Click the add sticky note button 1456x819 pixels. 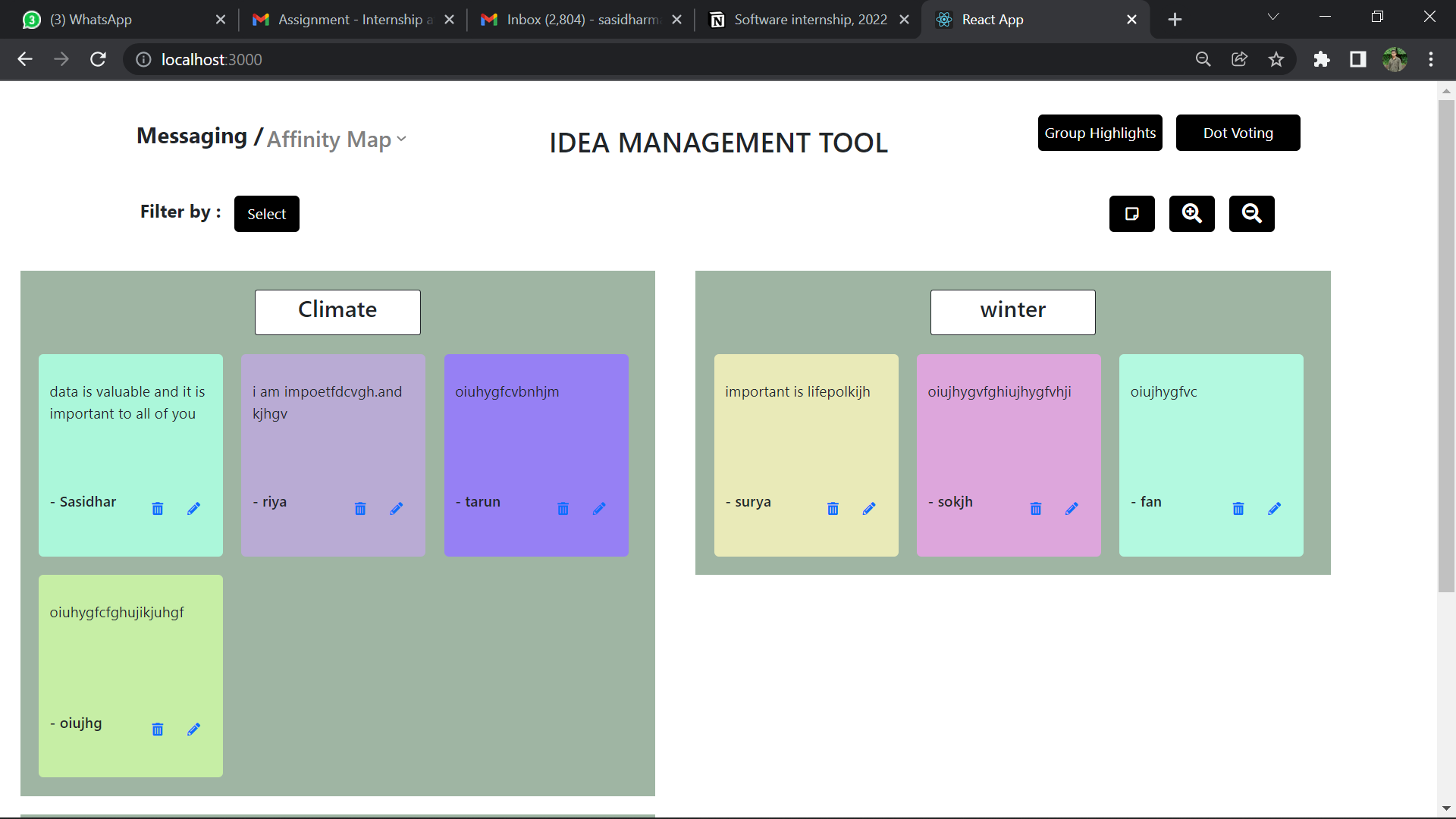pyautogui.click(x=1132, y=214)
